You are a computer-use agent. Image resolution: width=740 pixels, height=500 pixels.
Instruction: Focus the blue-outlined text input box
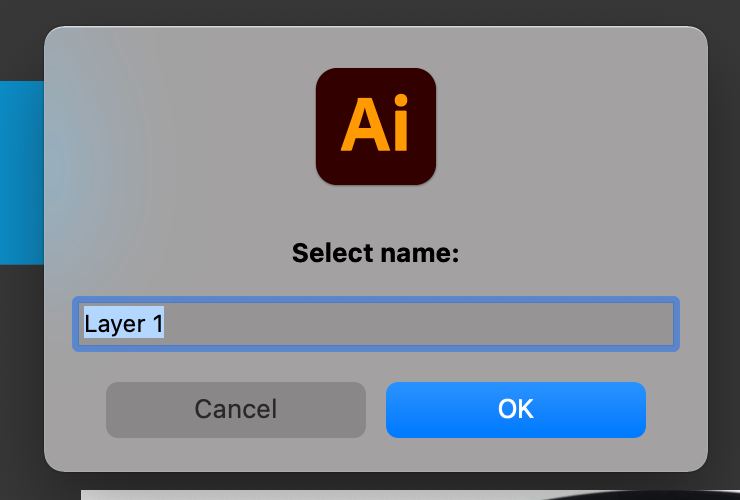[376, 324]
